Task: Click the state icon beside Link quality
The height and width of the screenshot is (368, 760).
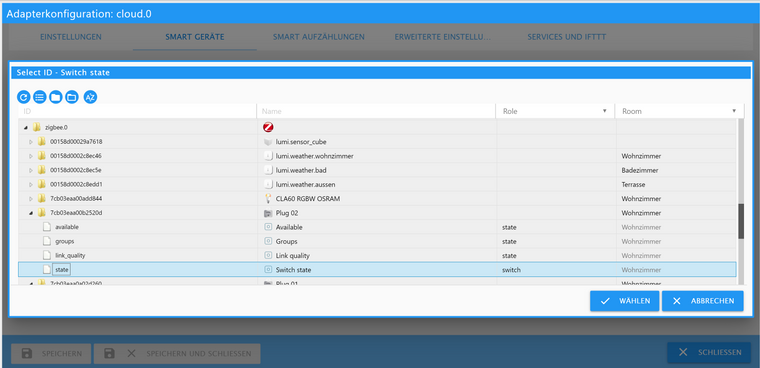Action: (x=268, y=255)
